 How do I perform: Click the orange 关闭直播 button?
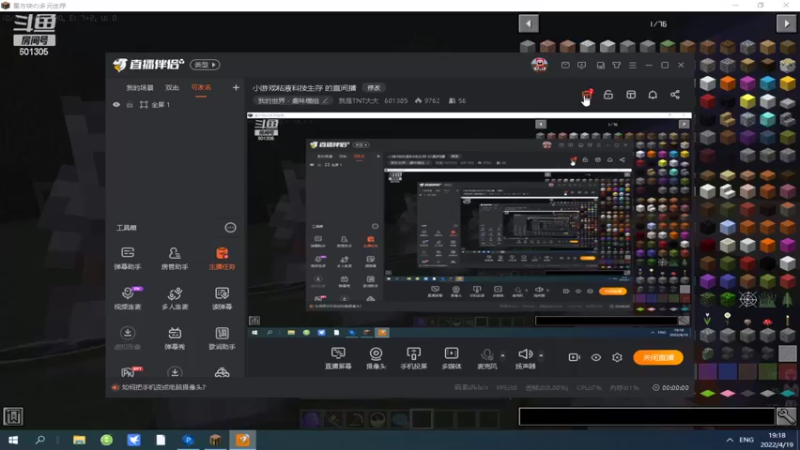pyautogui.click(x=658, y=357)
